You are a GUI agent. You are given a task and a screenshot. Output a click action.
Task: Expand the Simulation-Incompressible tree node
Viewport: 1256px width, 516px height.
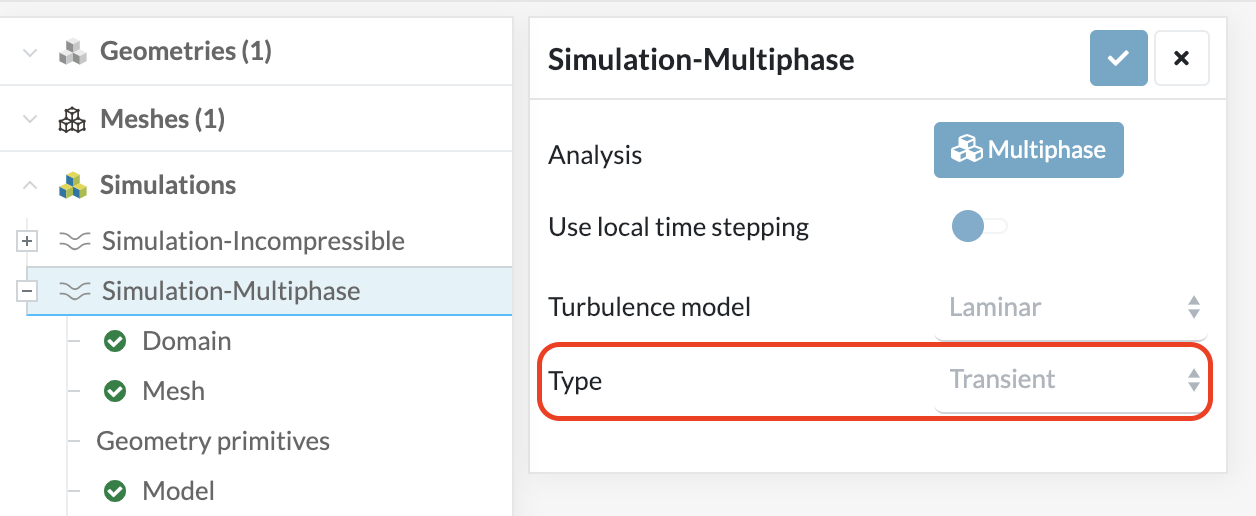pos(28,241)
